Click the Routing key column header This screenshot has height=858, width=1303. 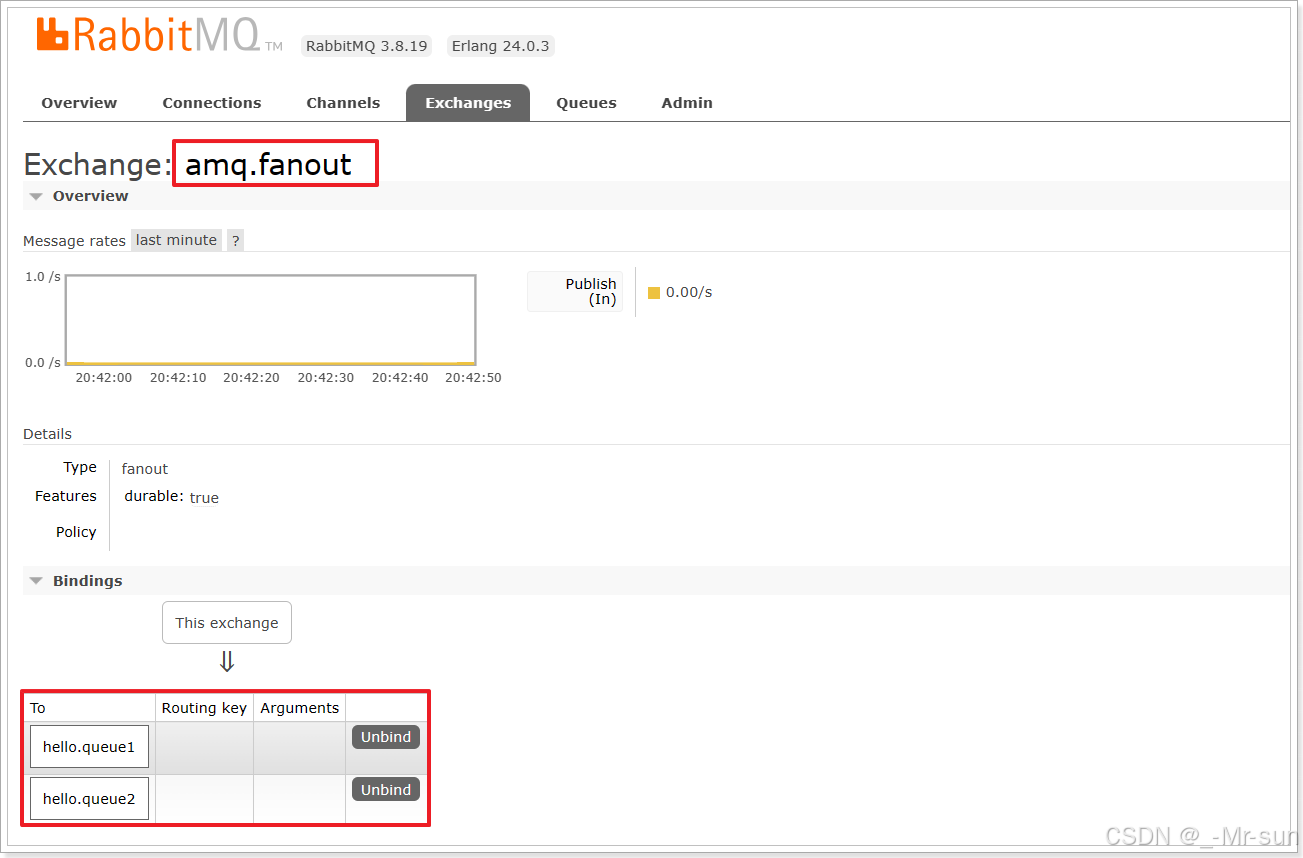204,708
